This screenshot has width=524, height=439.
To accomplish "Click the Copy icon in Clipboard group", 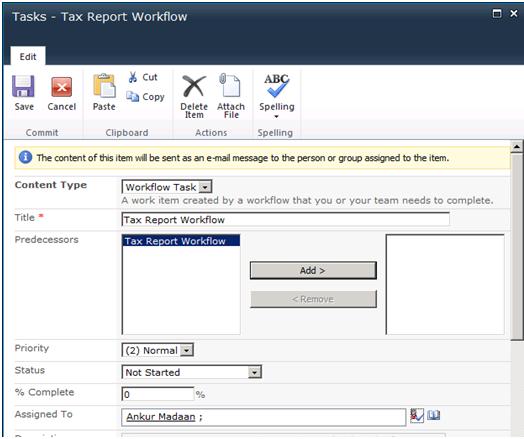I will [x=133, y=97].
